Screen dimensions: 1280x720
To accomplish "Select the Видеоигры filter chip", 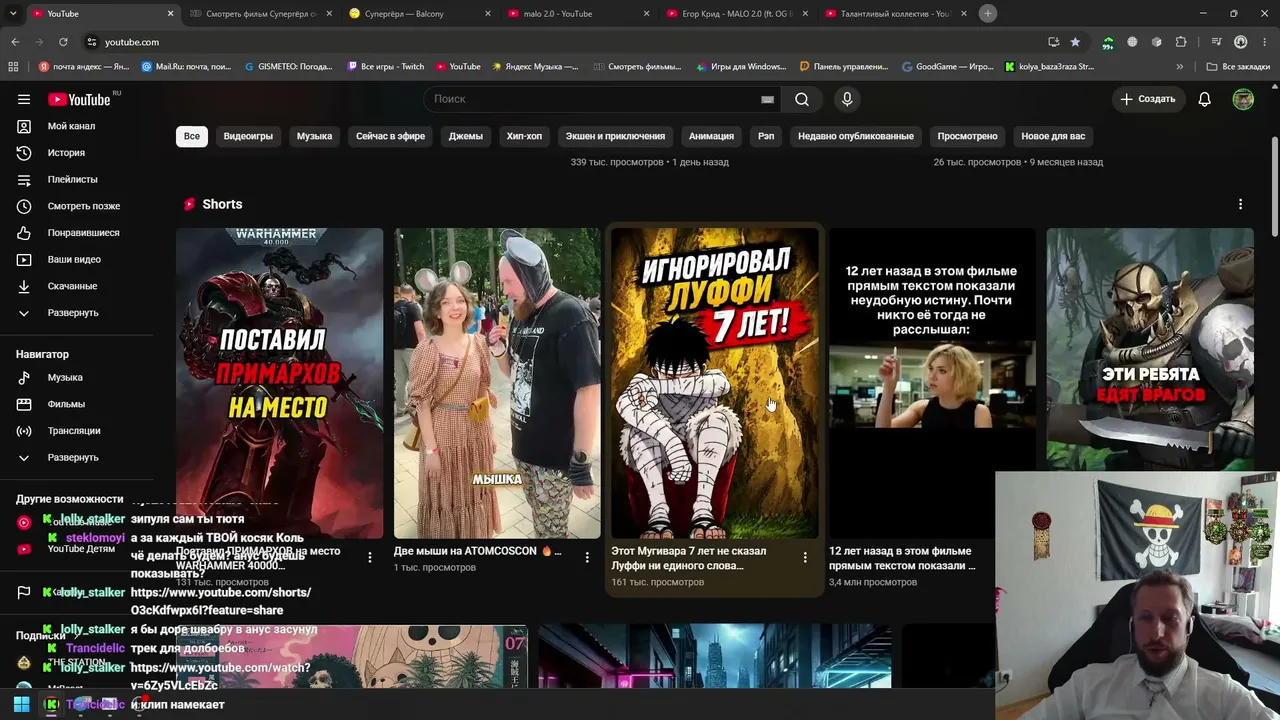I will tap(248, 136).
